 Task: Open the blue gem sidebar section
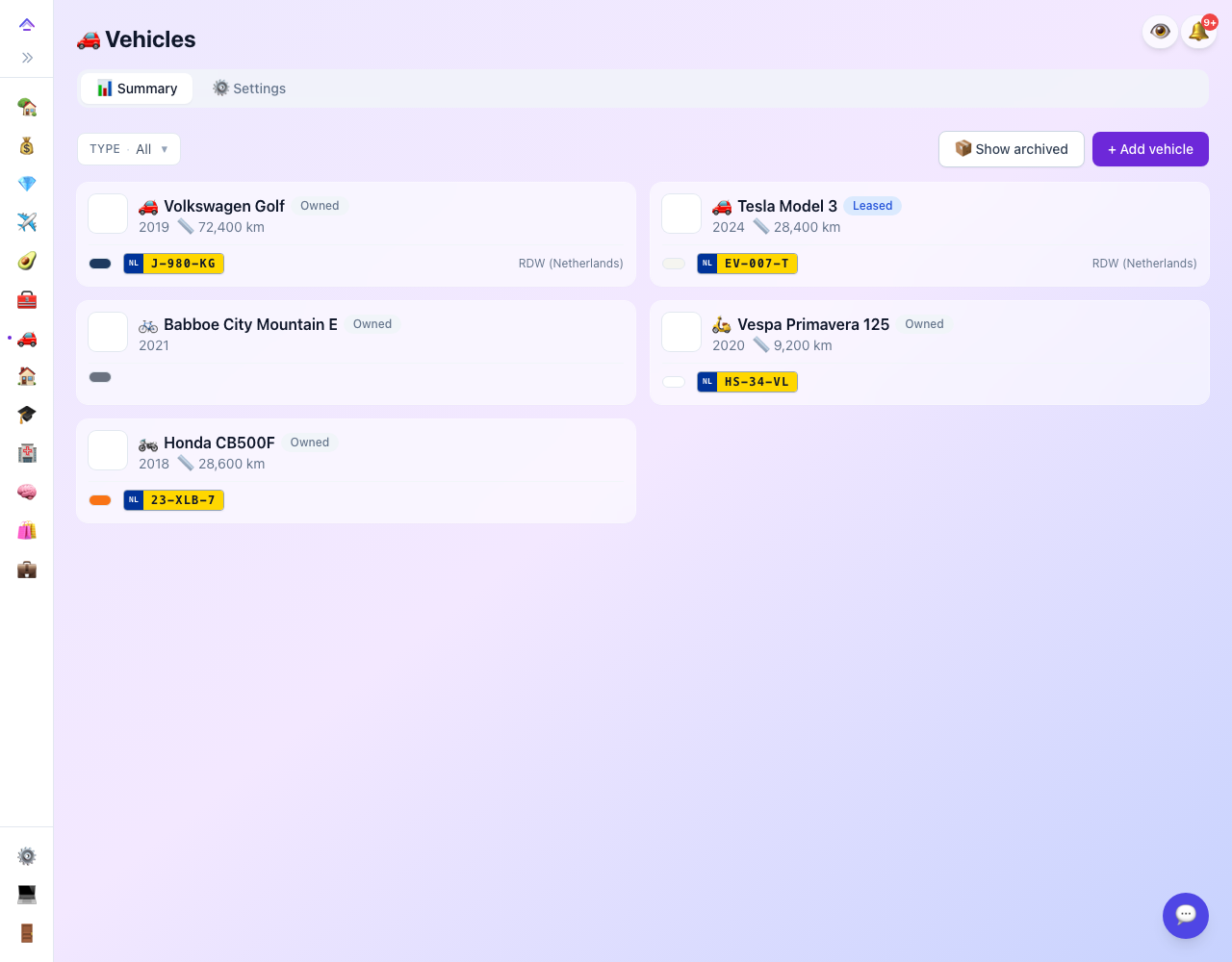tap(27, 184)
